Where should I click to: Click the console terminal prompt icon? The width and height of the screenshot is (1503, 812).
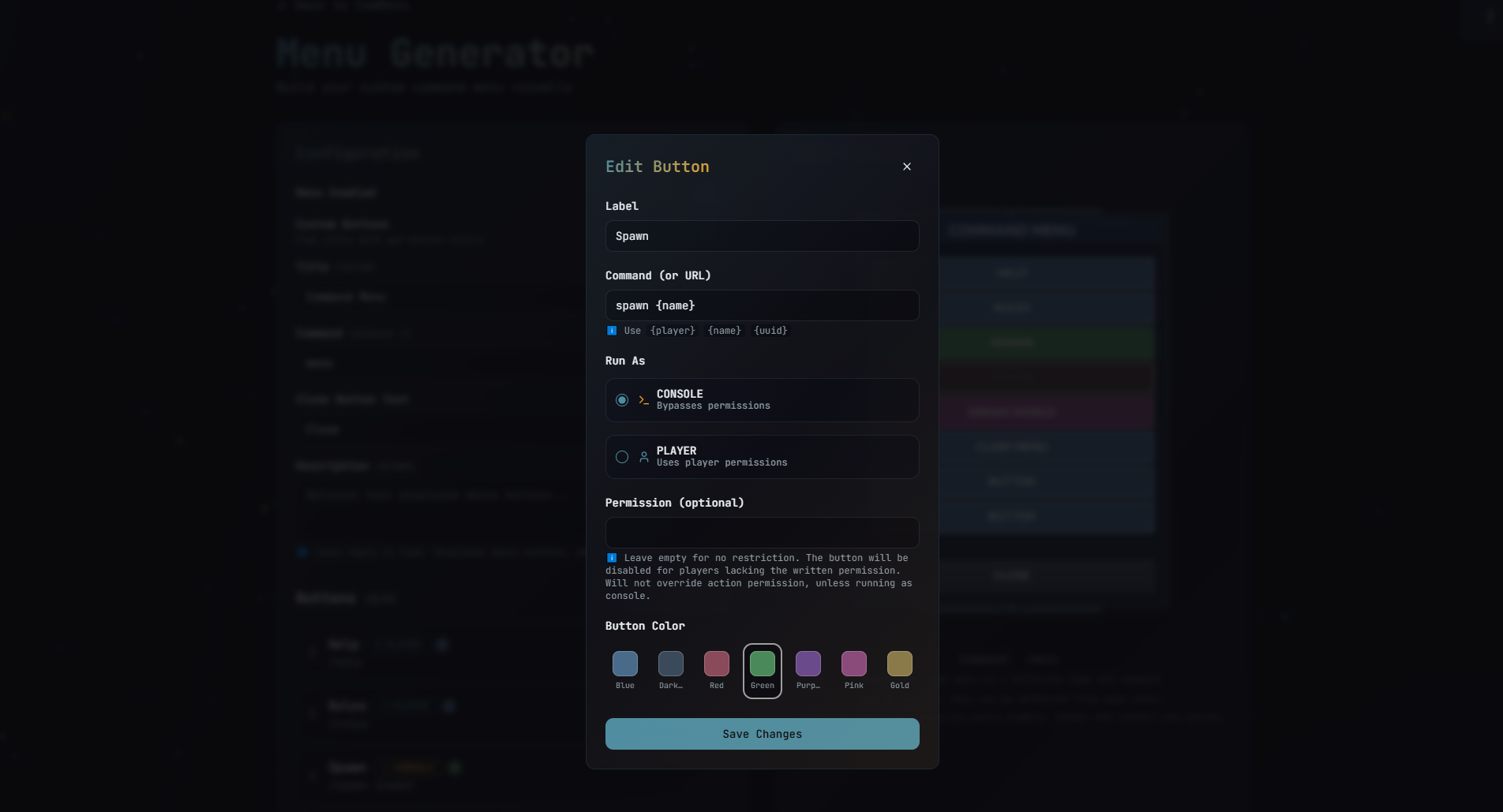click(x=643, y=400)
